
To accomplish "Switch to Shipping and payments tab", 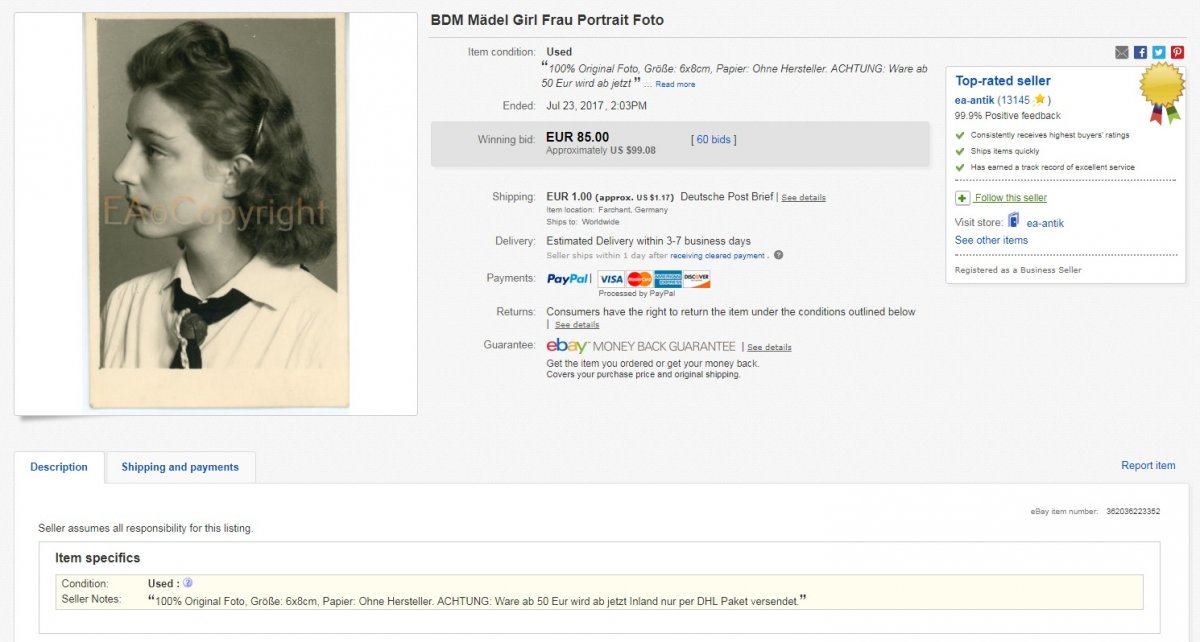I will coord(180,467).
